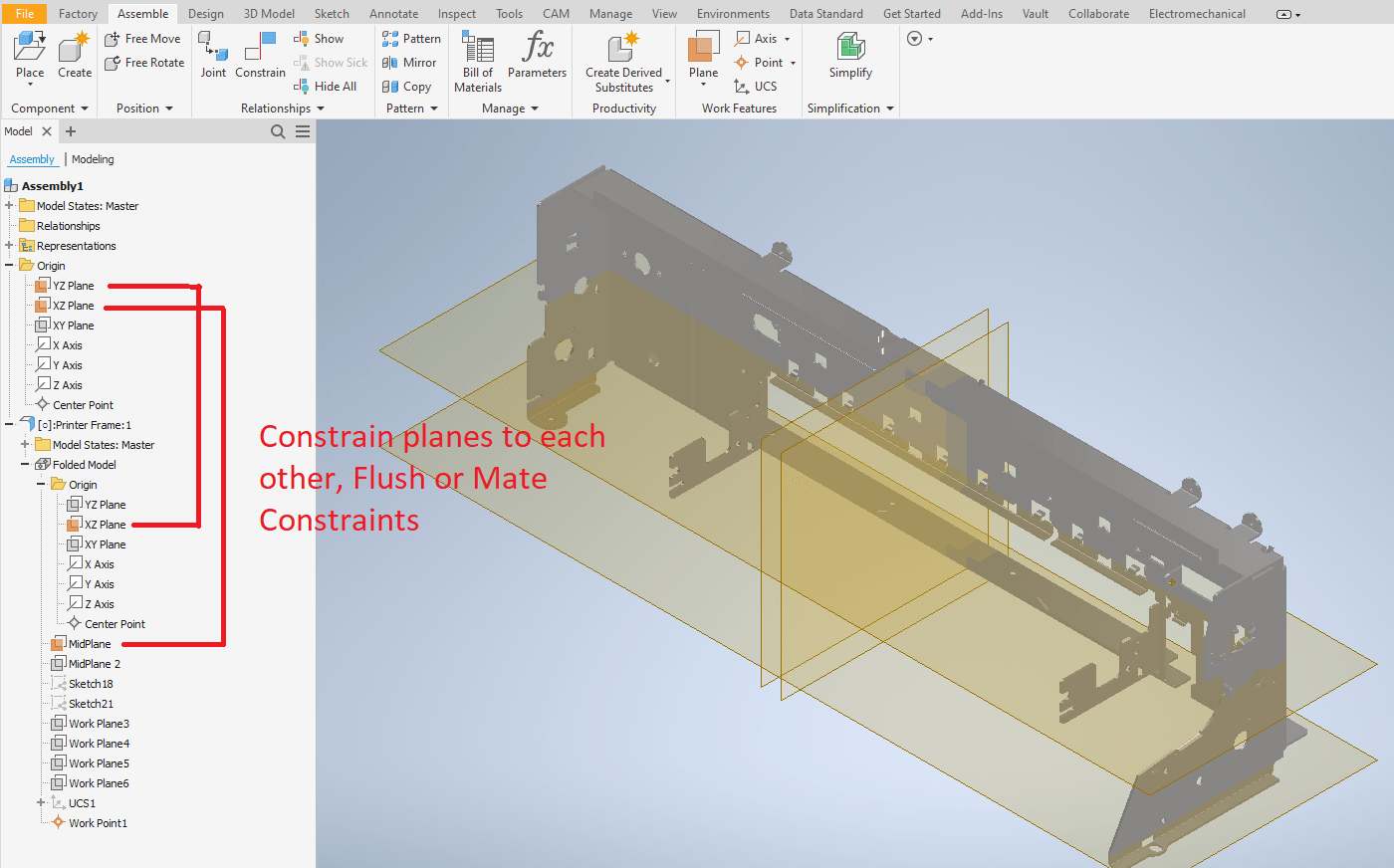Screen dimensions: 1394x868
Task: Switch browser to Modeling view
Action: point(93,159)
